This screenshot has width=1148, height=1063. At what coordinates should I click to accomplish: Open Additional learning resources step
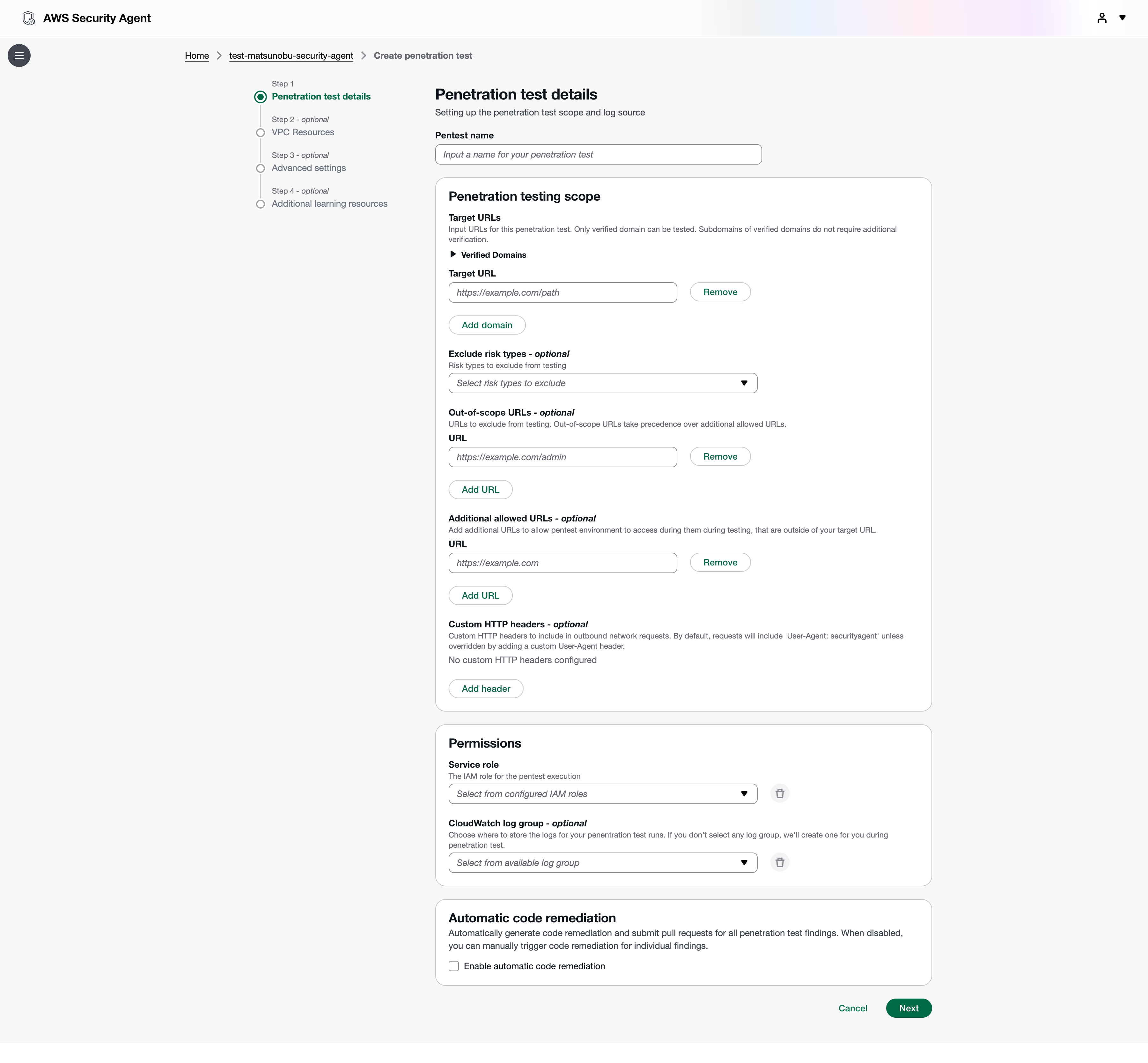329,203
